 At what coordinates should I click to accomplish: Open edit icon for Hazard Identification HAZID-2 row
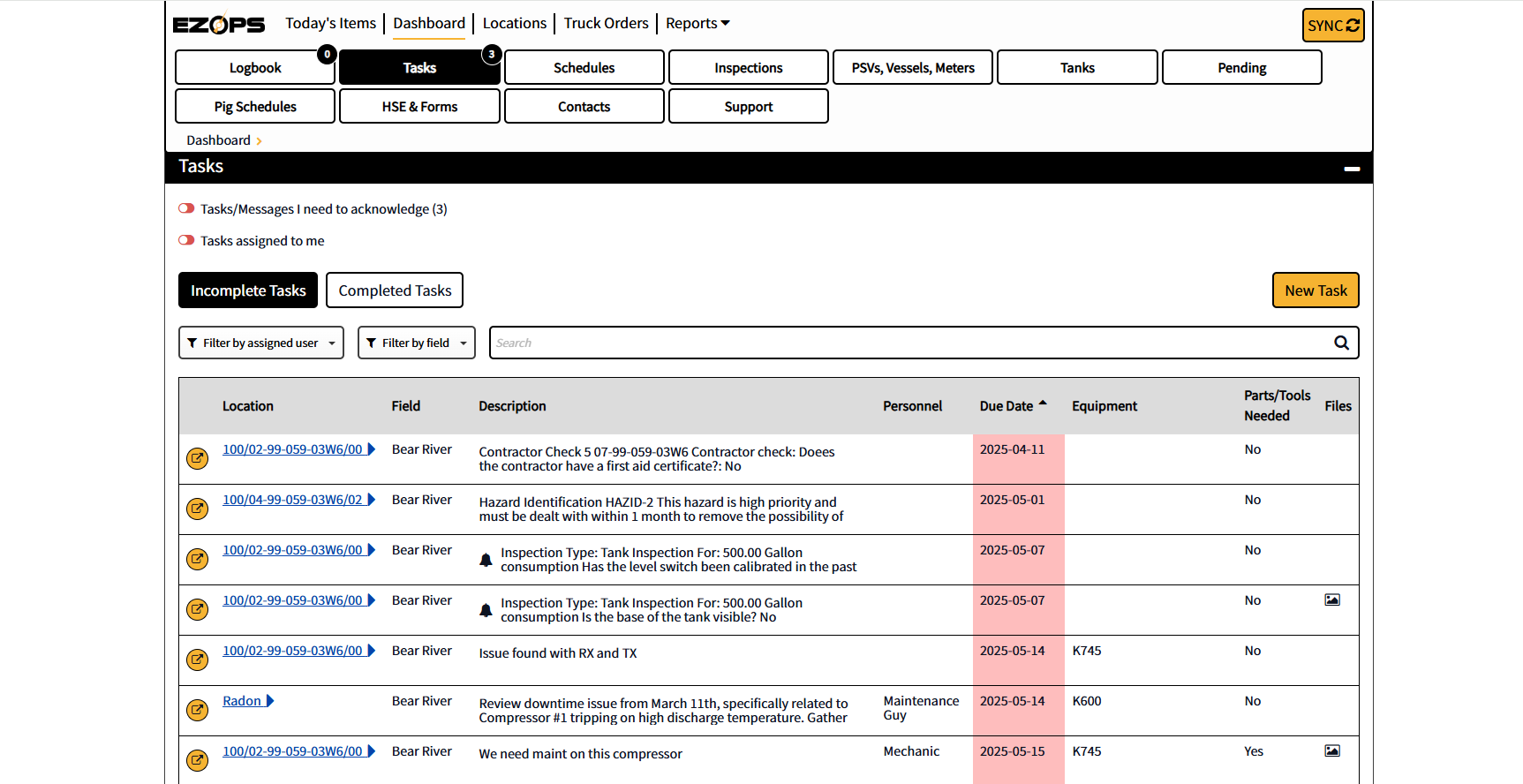pos(198,509)
